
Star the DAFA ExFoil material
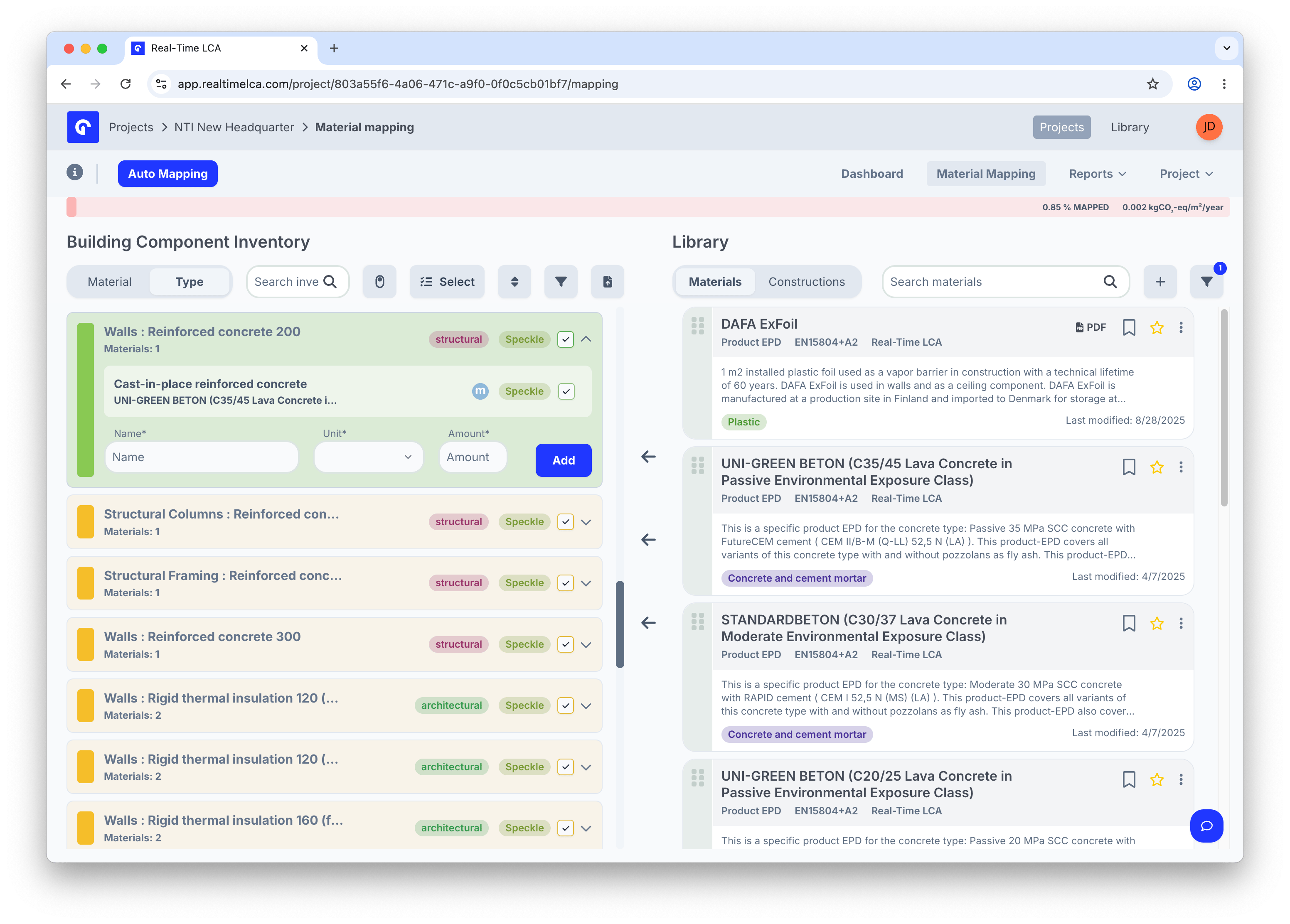point(1157,327)
